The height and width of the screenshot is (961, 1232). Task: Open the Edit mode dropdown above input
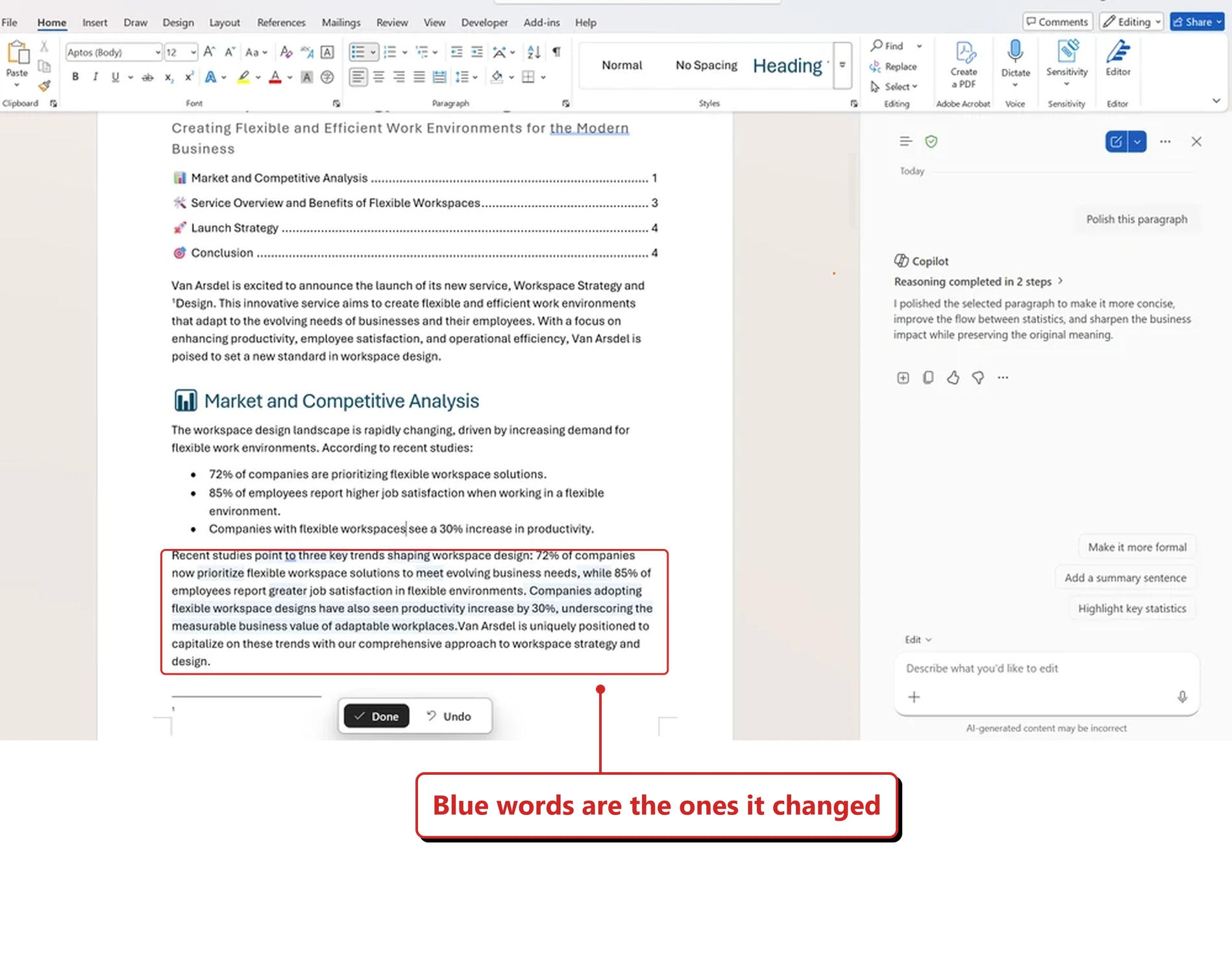click(x=918, y=640)
